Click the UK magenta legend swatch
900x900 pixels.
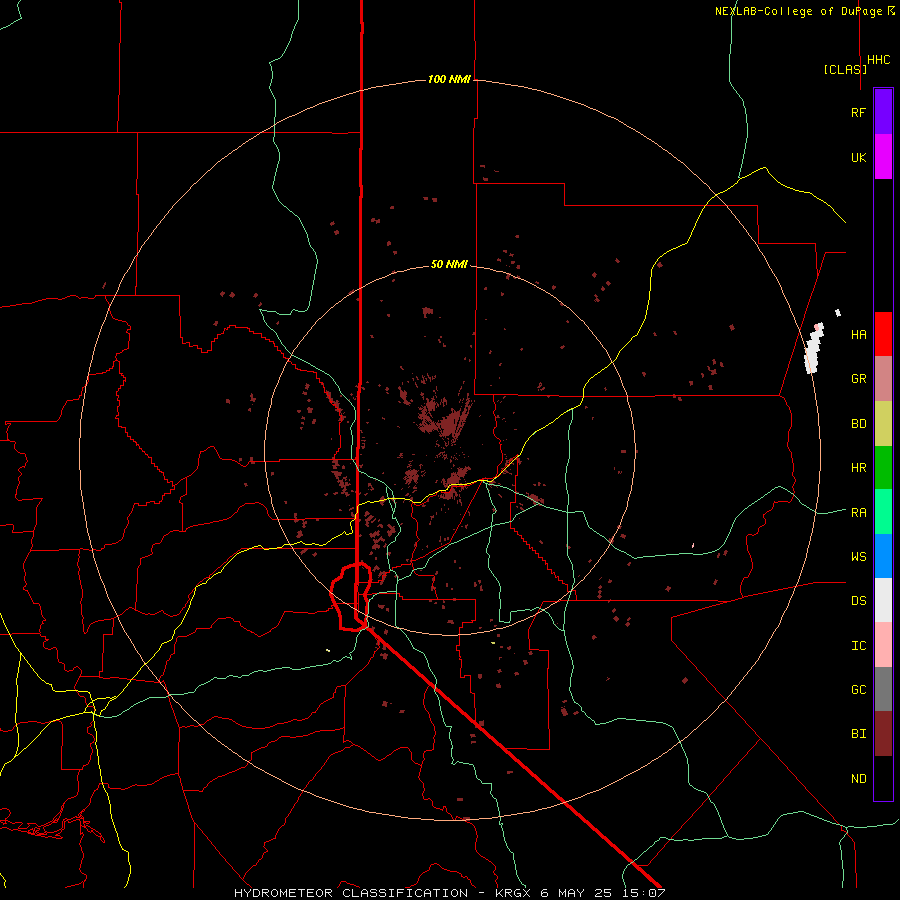[883, 157]
